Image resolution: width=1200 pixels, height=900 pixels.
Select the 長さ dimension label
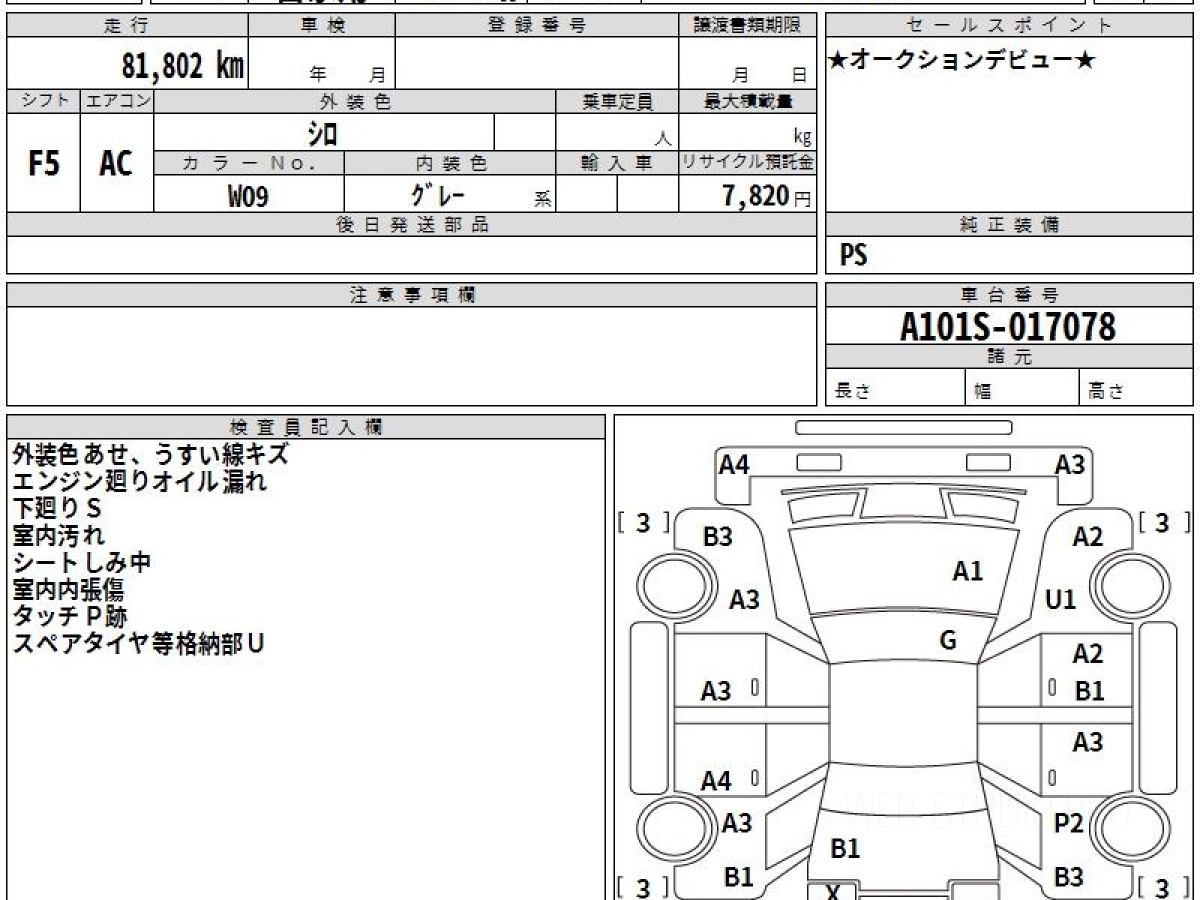852,392
